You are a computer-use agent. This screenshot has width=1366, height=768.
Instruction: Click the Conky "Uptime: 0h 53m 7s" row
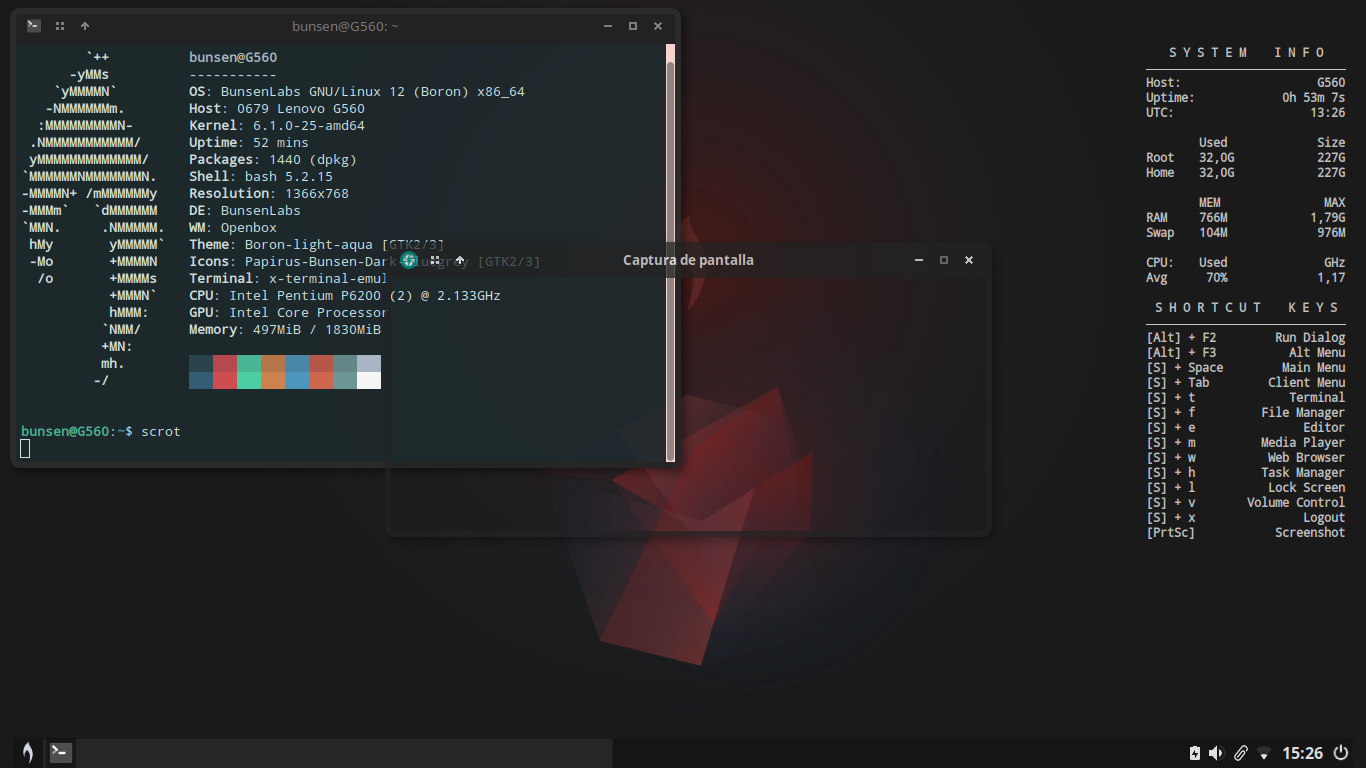[1245, 98]
